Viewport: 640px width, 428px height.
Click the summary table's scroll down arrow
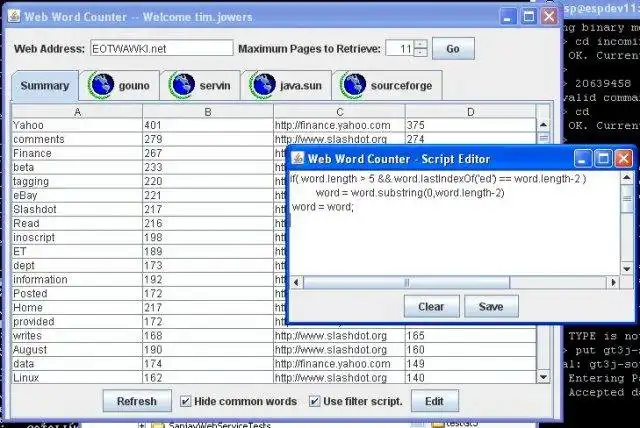543,377
